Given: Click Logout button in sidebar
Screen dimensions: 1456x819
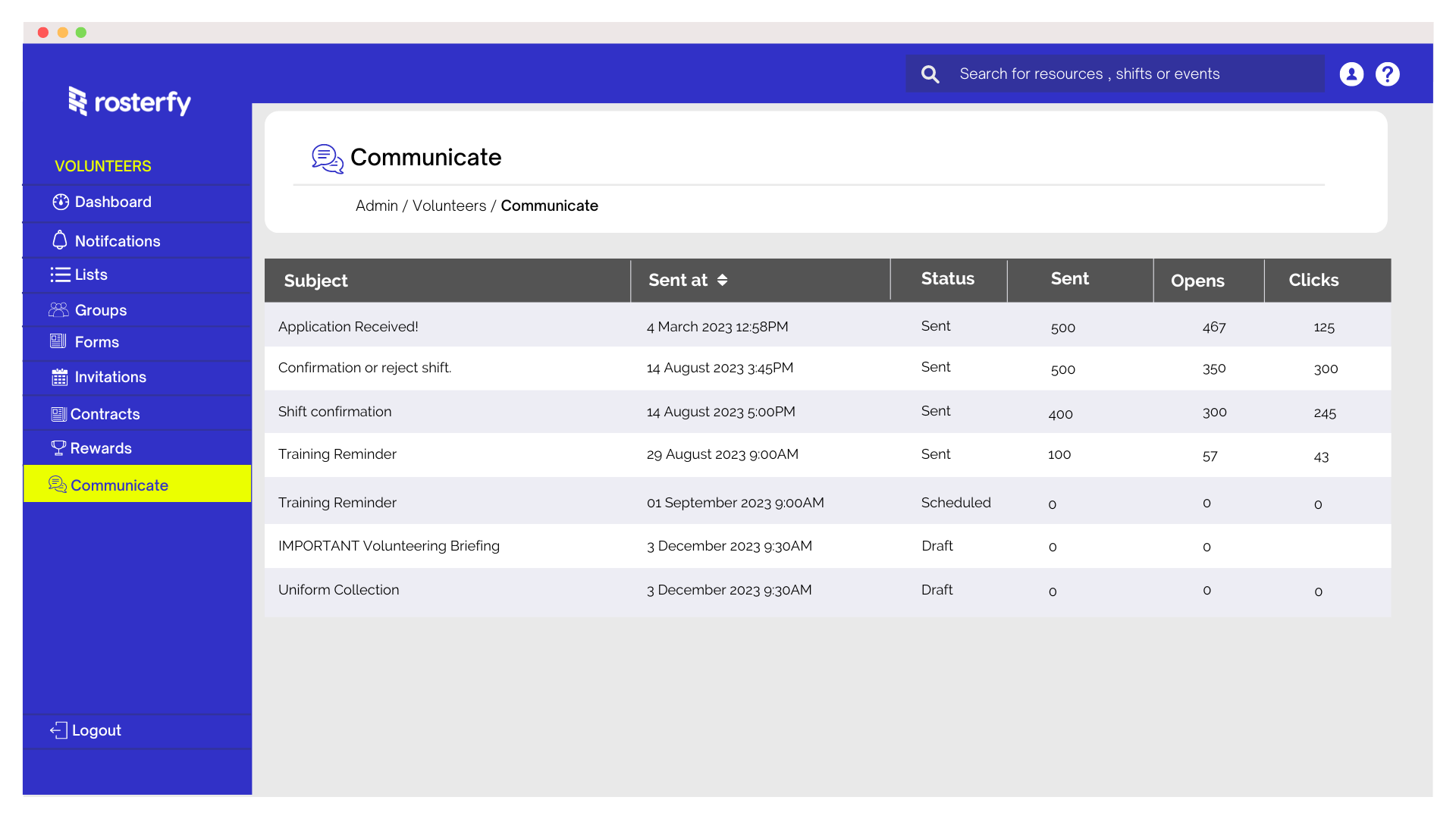Looking at the screenshot, I should [96, 730].
